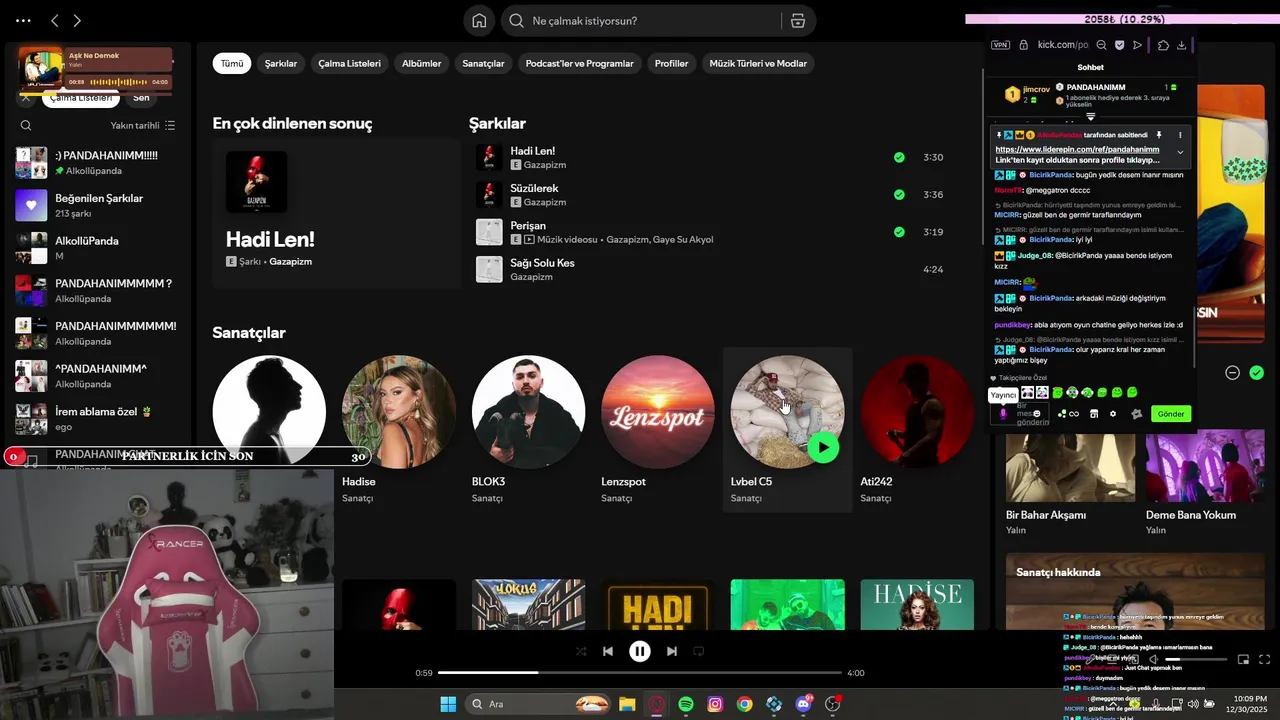This screenshot has height=720, width=1280.
Task: Go back with the left arrow
Action: tap(55, 21)
